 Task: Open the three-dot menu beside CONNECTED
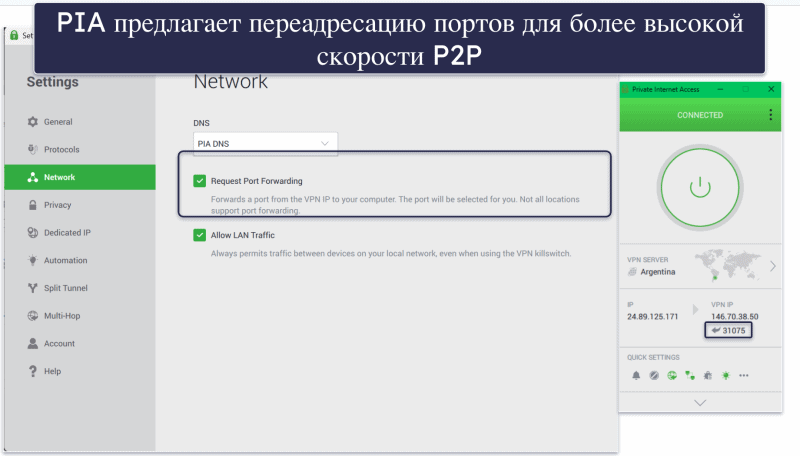tap(770, 115)
